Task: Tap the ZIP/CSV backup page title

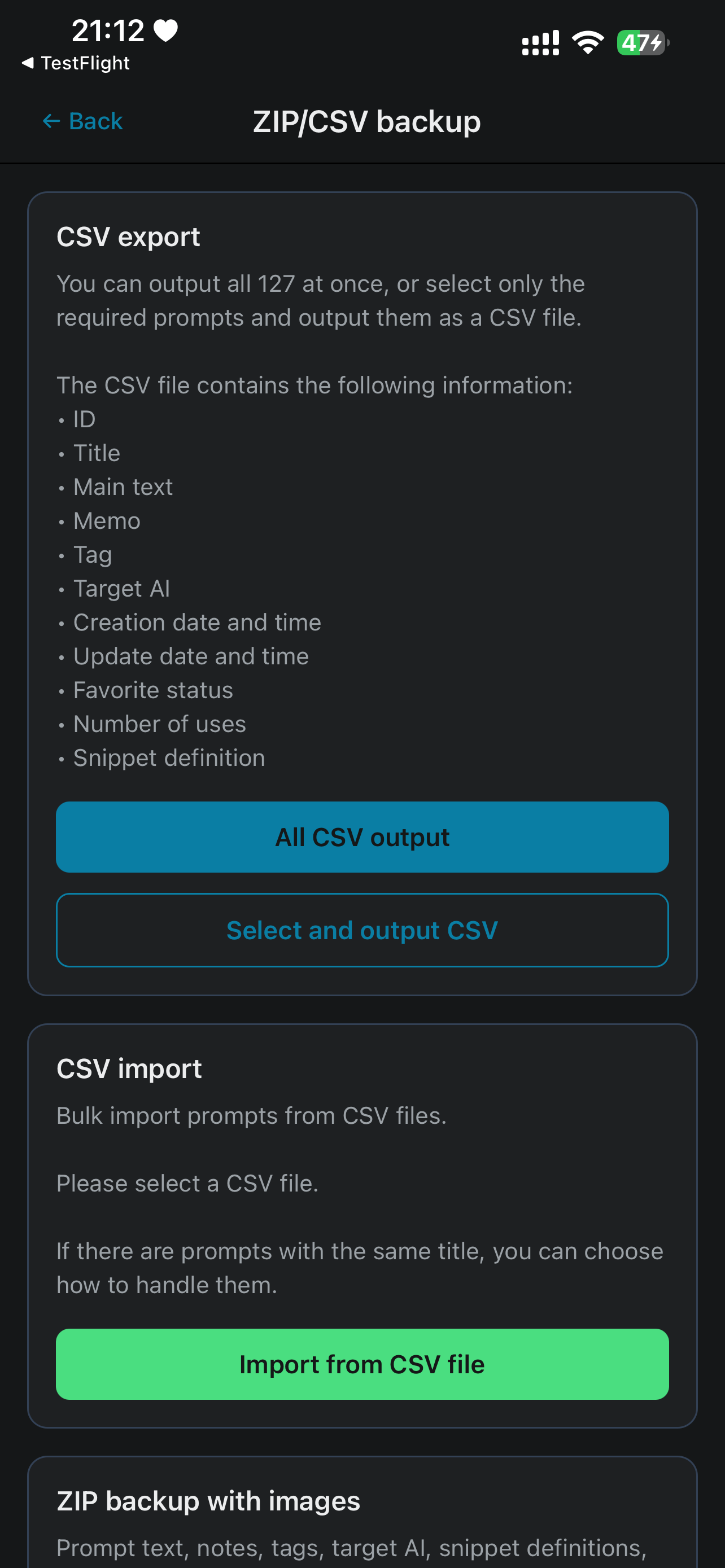Action: [x=366, y=122]
